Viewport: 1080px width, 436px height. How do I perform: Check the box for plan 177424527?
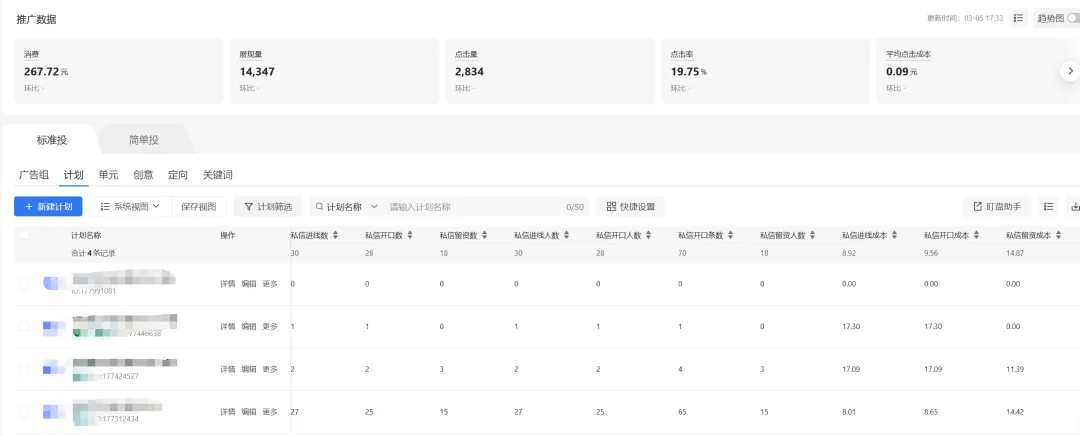tap(24, 369)
